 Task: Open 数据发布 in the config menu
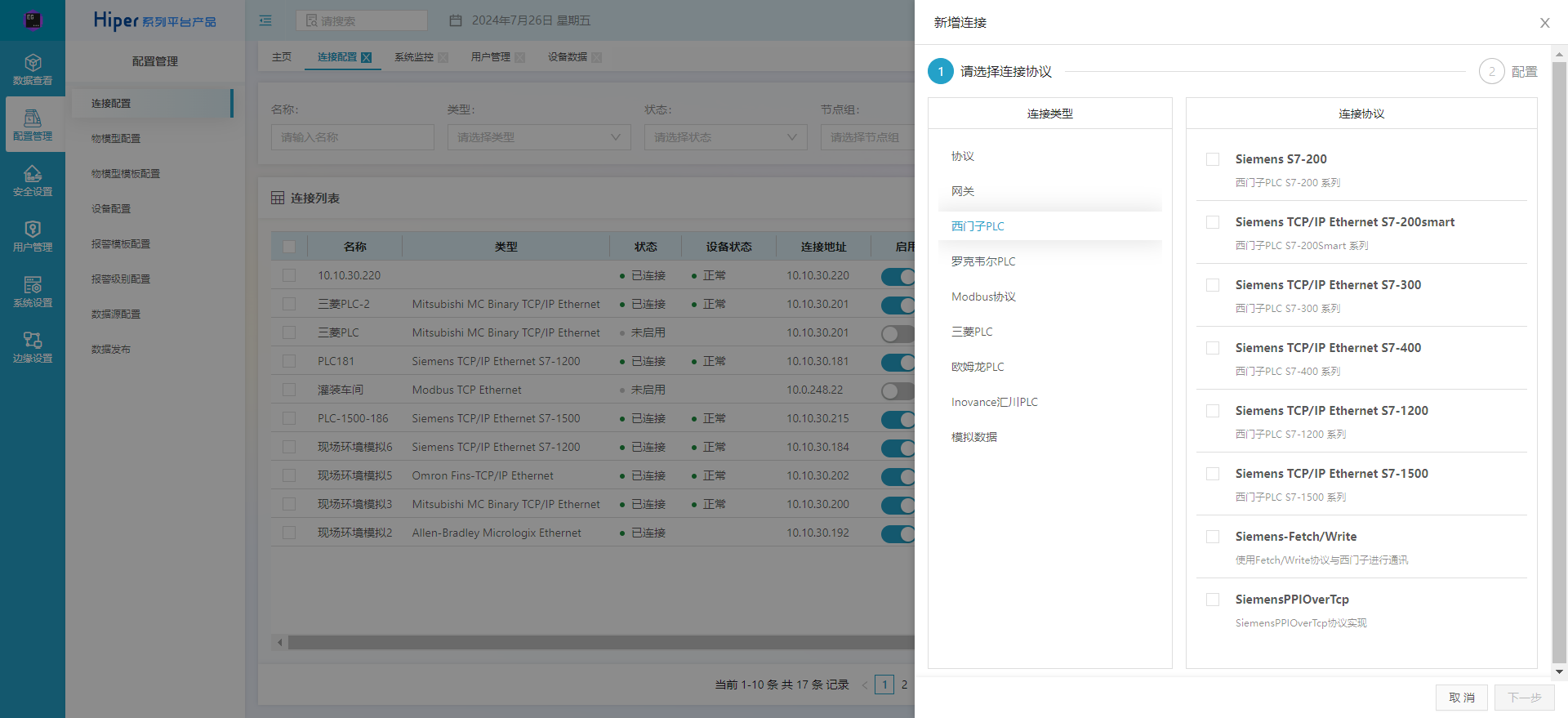tap(111, 350)
